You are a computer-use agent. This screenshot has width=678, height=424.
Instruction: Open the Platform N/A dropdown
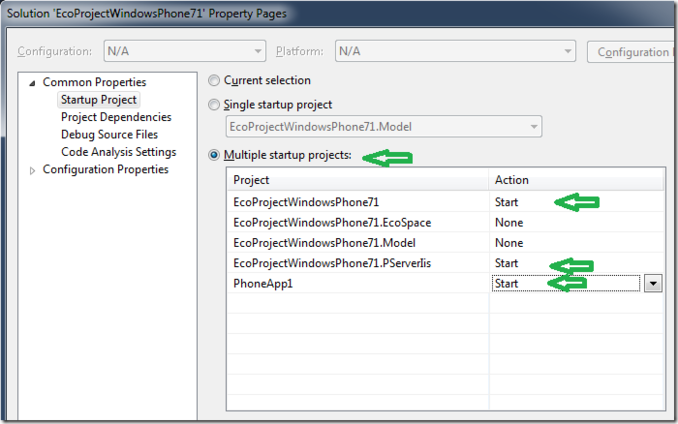455,51
